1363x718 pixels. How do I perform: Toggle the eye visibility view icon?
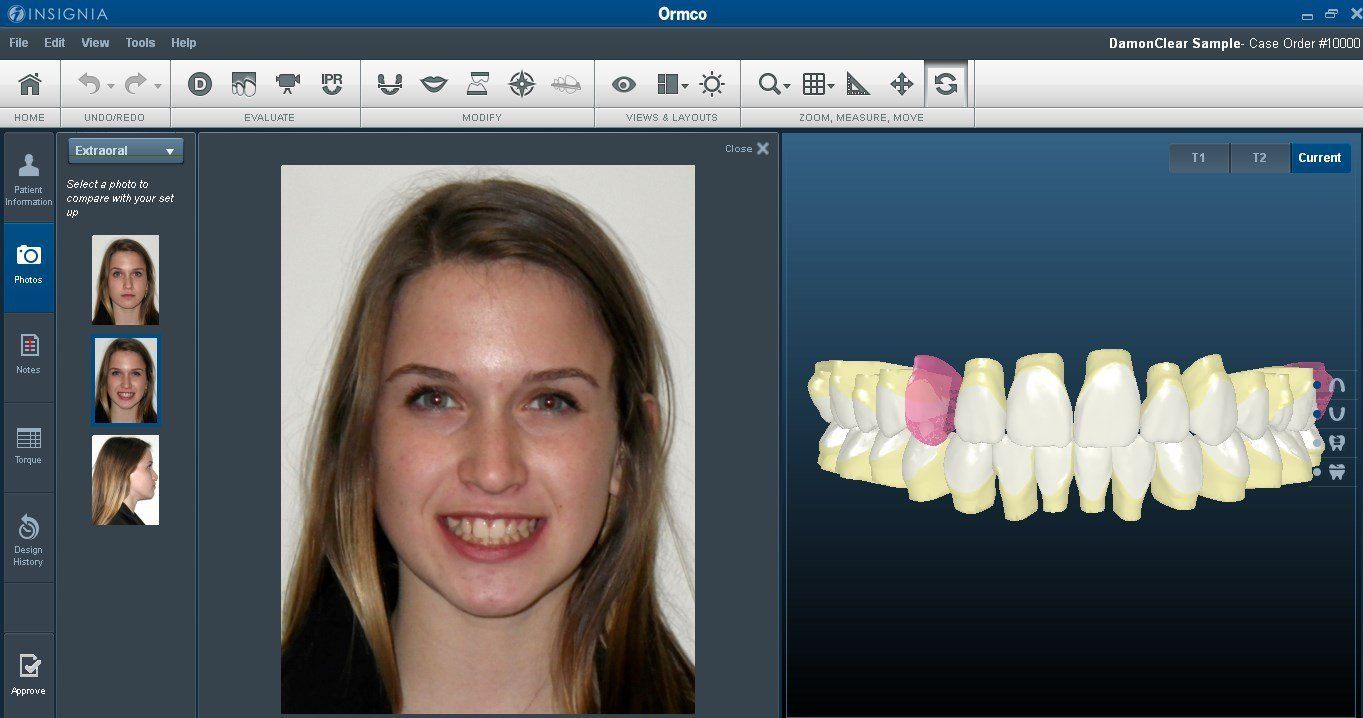click(624, 85)
